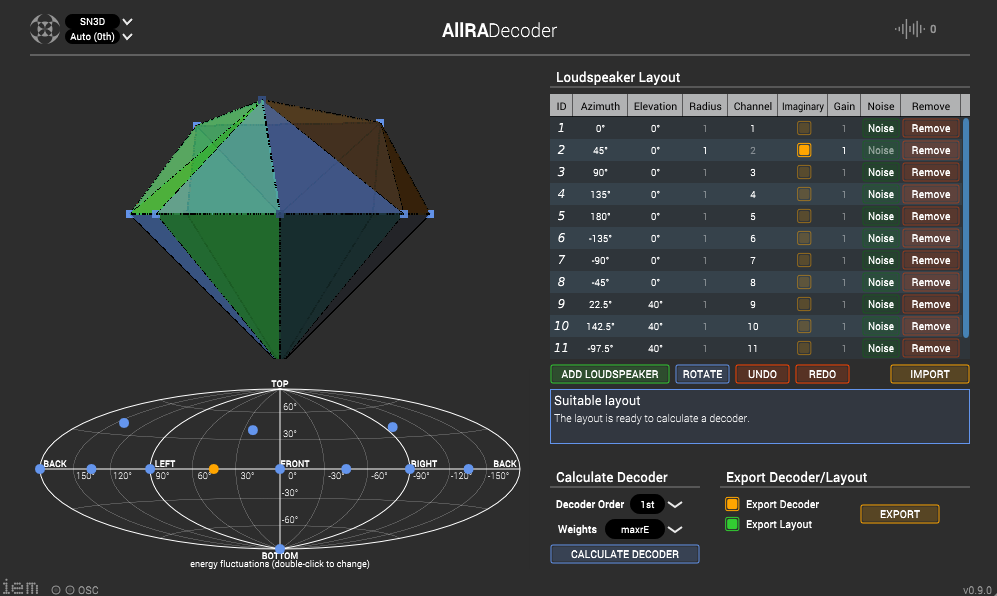Toggle Imaginary checkbox for loudspeaker 1

tap(804, 128)
